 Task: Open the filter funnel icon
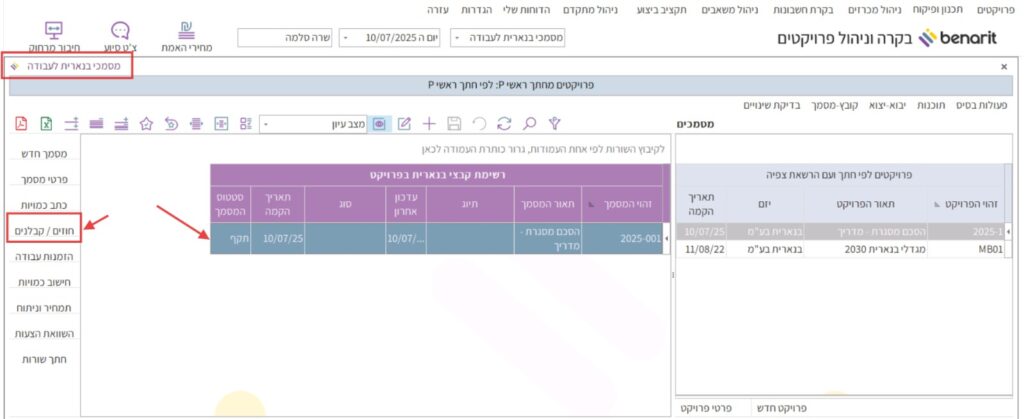[556, 124]
